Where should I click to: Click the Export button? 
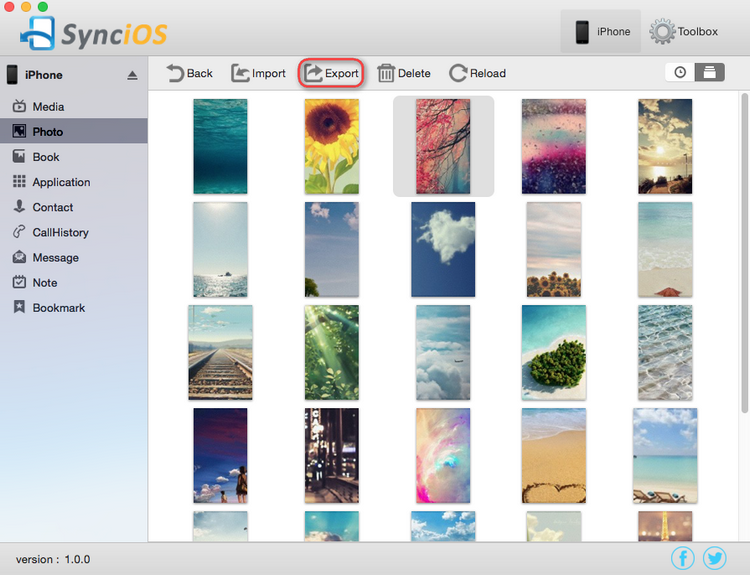tap(331, 73)
